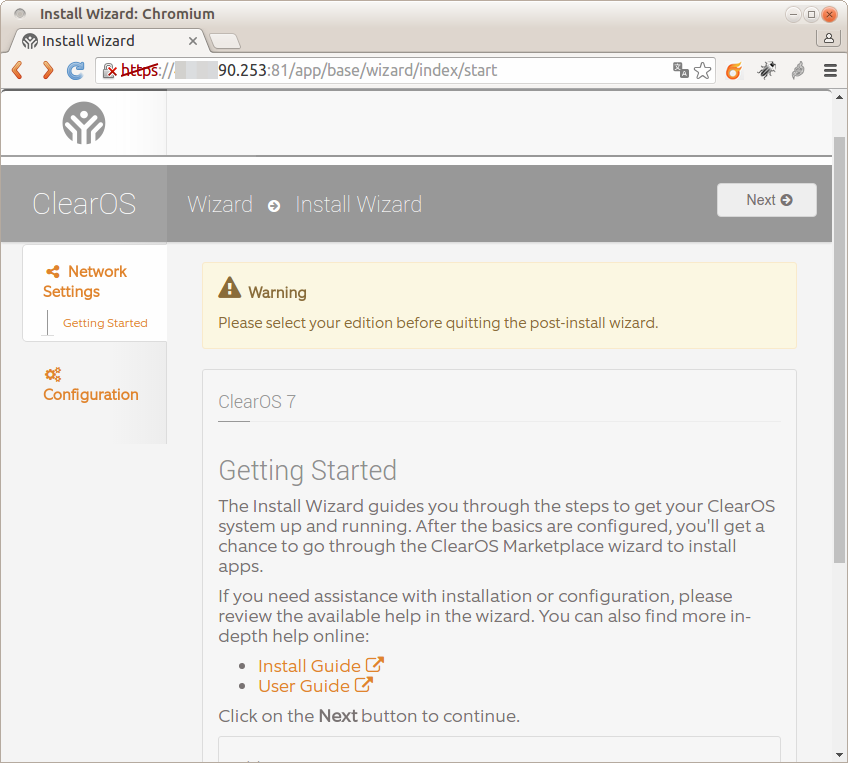Click the Install Wizard breadcrumb

(359, 204)
